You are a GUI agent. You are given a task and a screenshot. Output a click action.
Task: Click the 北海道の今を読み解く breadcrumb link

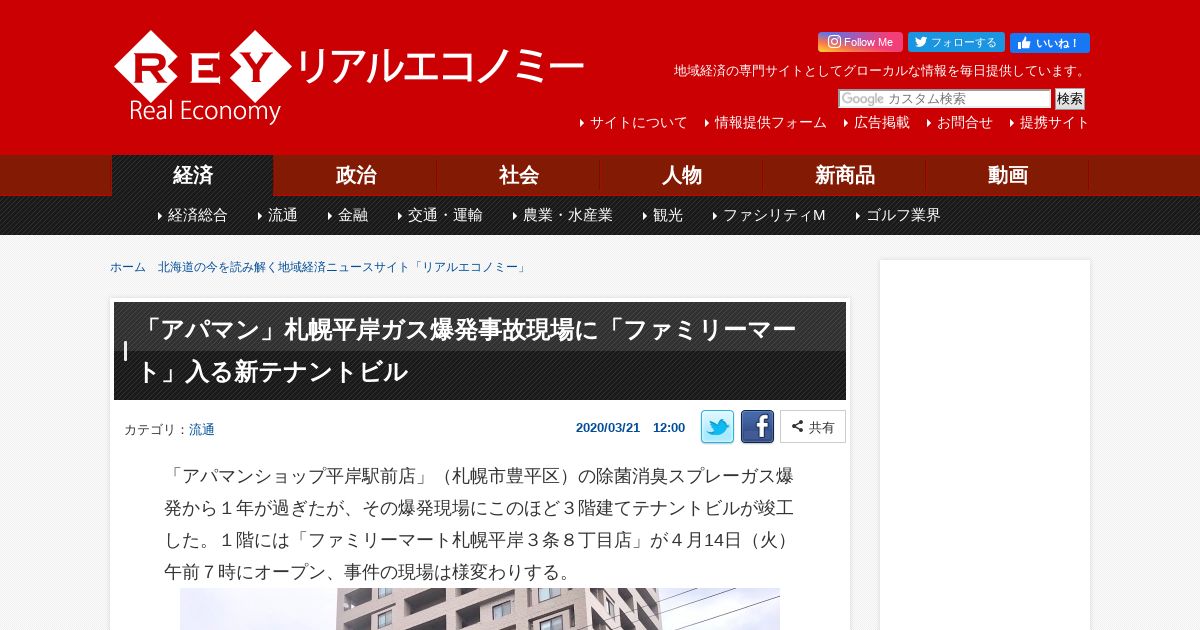tap(343, 267)
